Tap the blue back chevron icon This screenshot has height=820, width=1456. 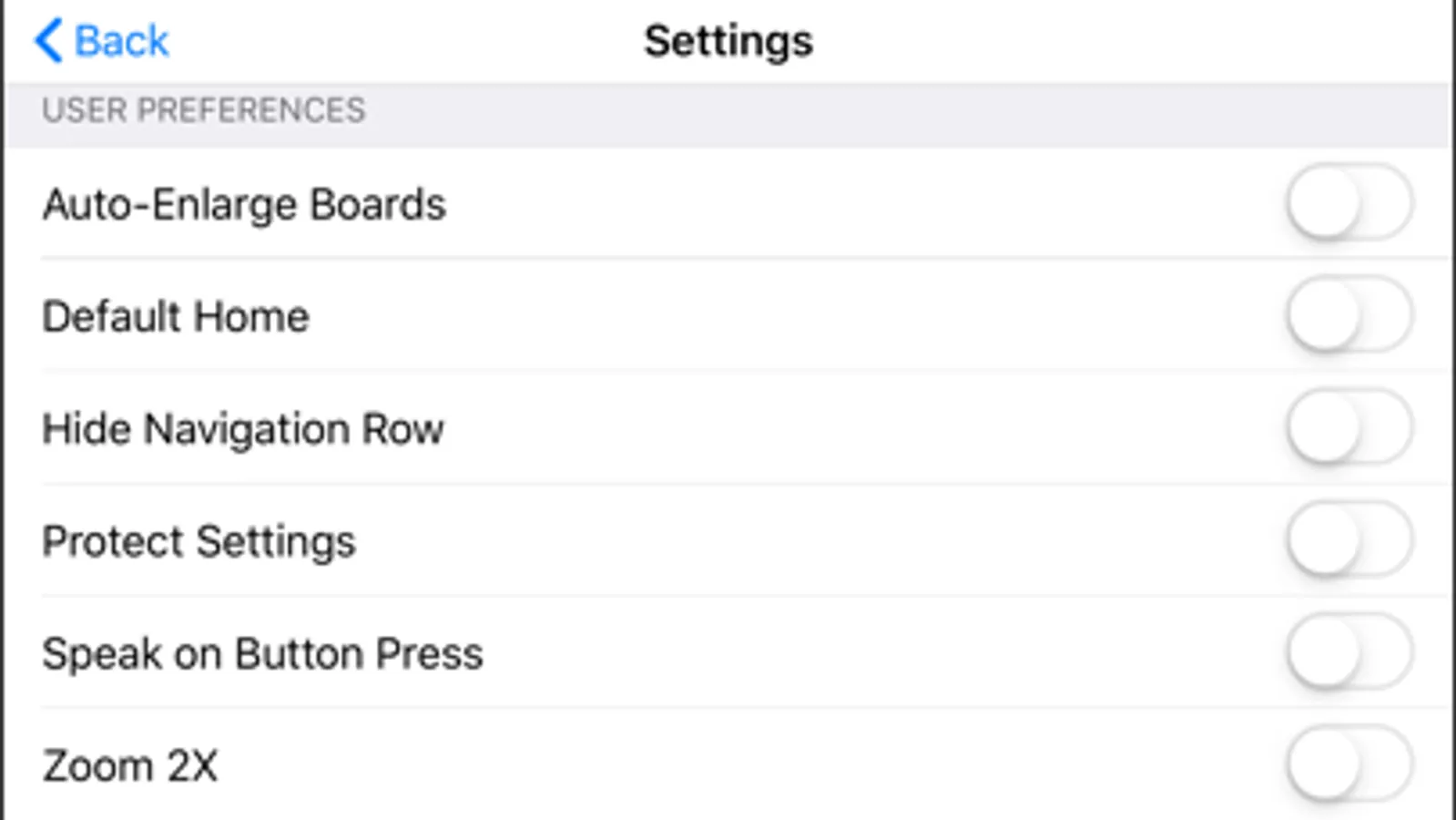coord(49,41)
